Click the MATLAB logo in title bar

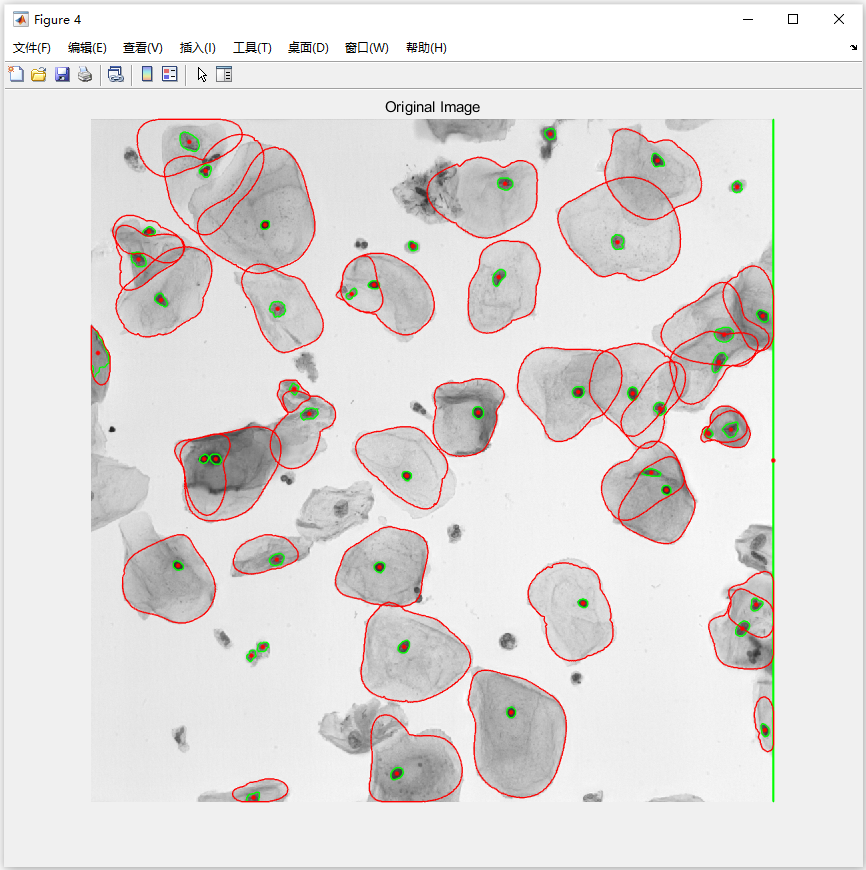(21, 19)
